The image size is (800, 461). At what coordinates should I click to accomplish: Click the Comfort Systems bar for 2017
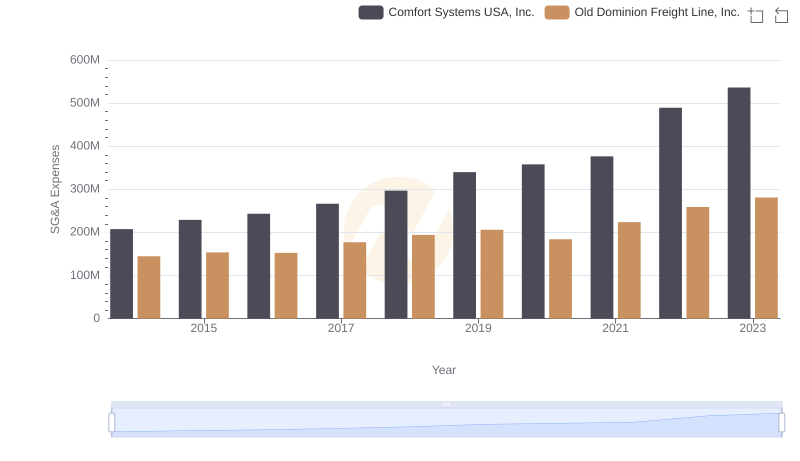coord(328,261)
